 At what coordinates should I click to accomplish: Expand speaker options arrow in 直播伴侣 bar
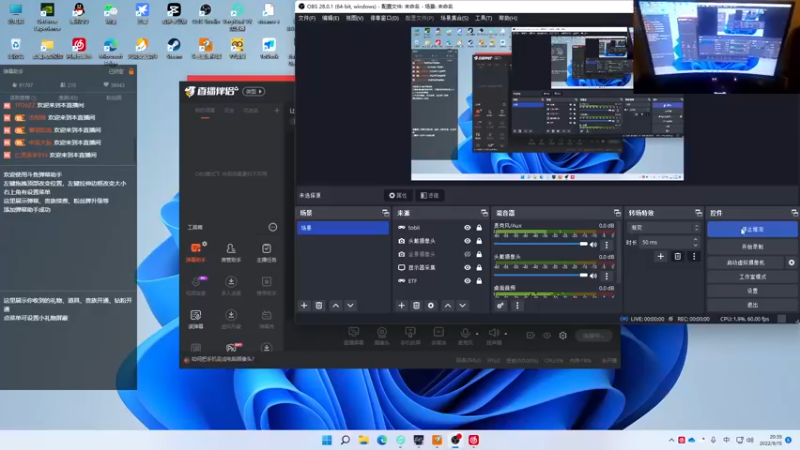506,334
